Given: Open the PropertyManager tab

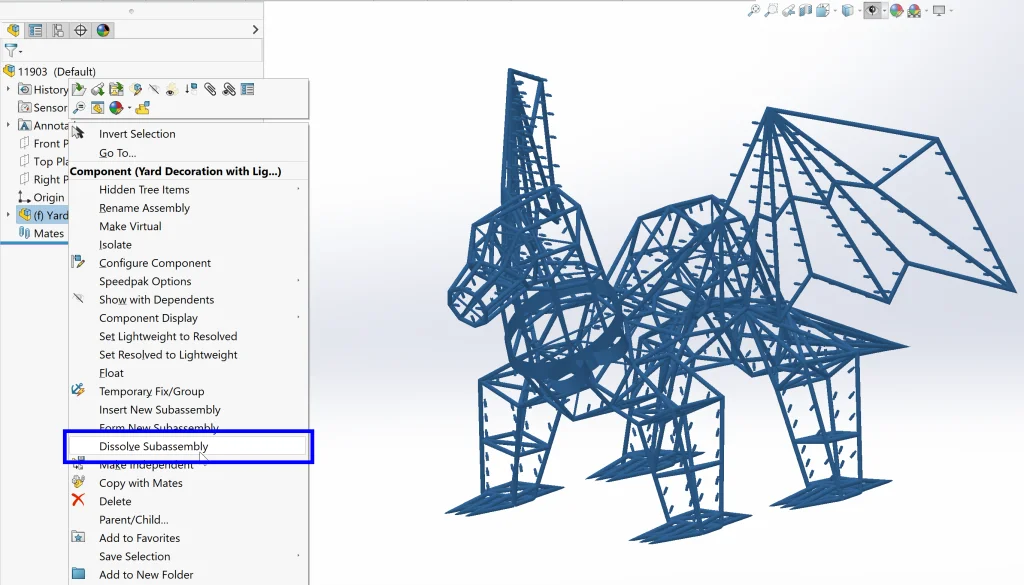Looking at the screenshot, I should (36, 30).
